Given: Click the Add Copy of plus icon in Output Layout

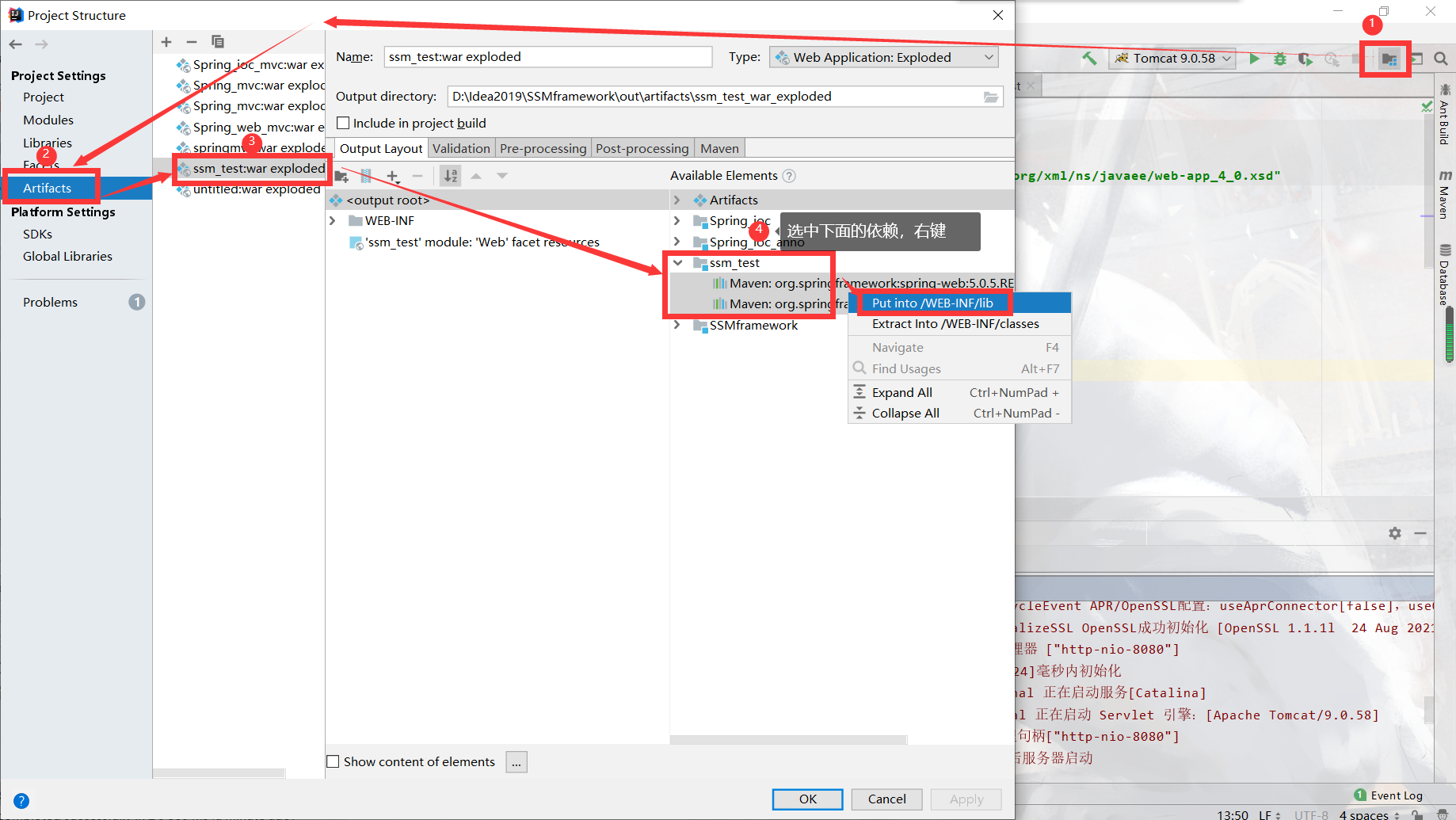Looking at the screenshot, I should [393, 176].
